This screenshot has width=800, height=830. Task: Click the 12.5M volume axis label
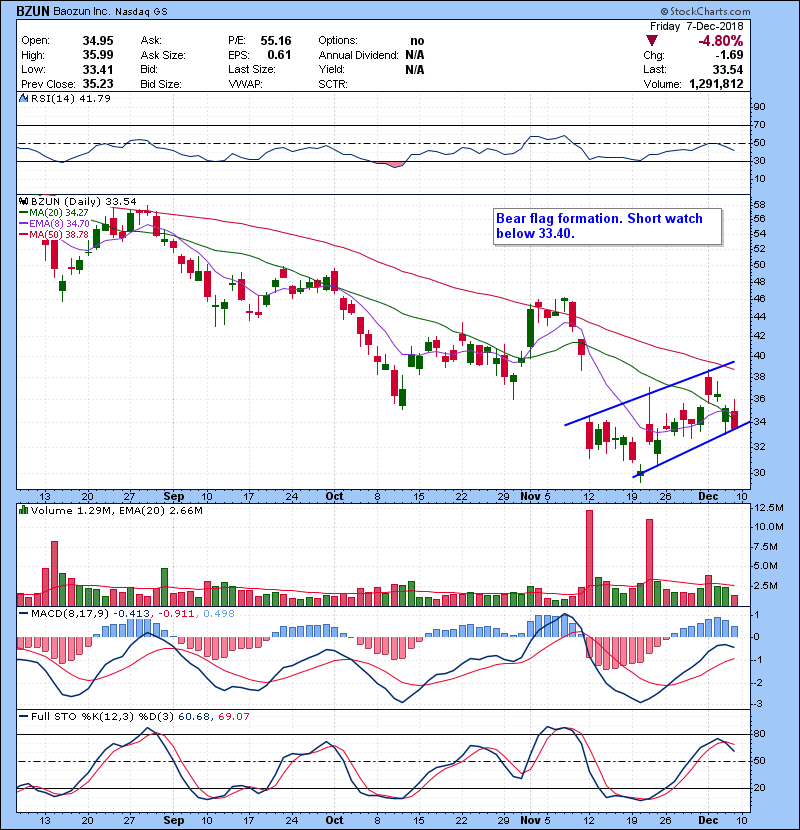(769, 508)
